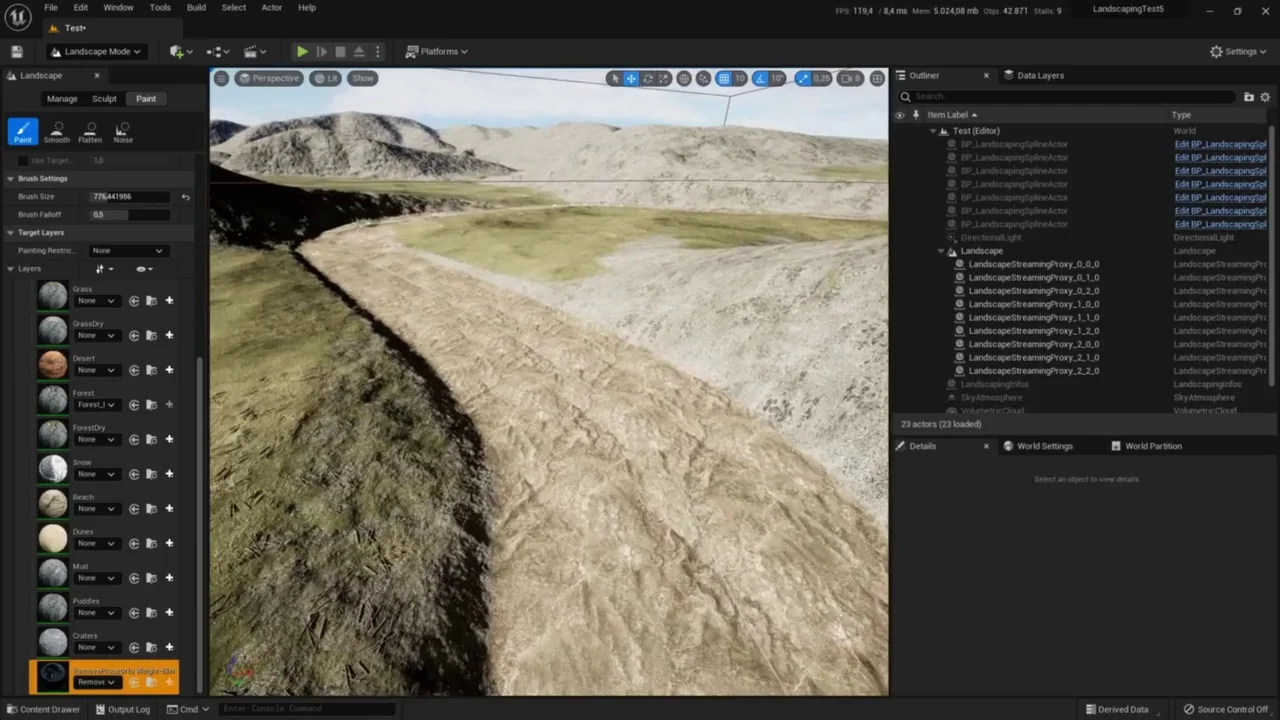Viewport: 1280px width, 720px height.
Task: Open the Painting Restriction dropdown
Action: [127, 250]
